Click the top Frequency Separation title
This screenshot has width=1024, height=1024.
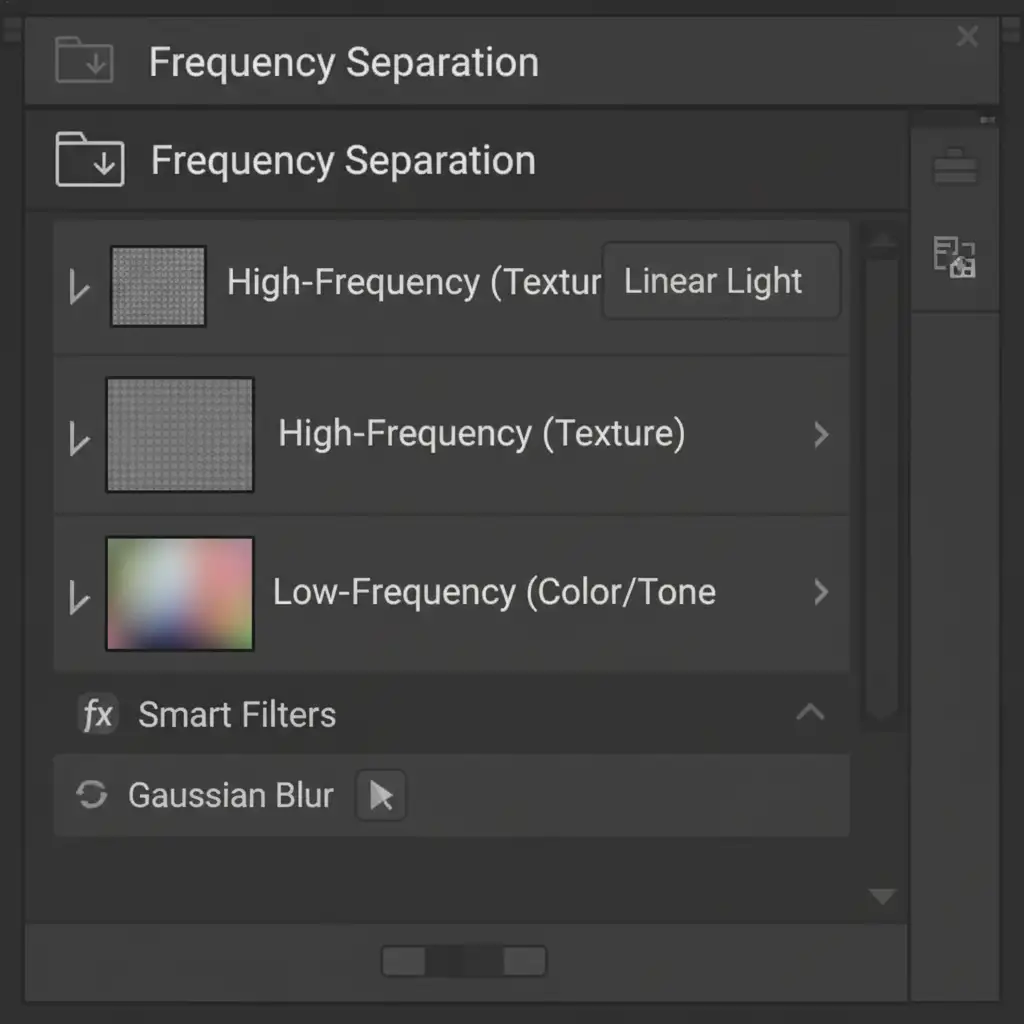pos(343,62)
